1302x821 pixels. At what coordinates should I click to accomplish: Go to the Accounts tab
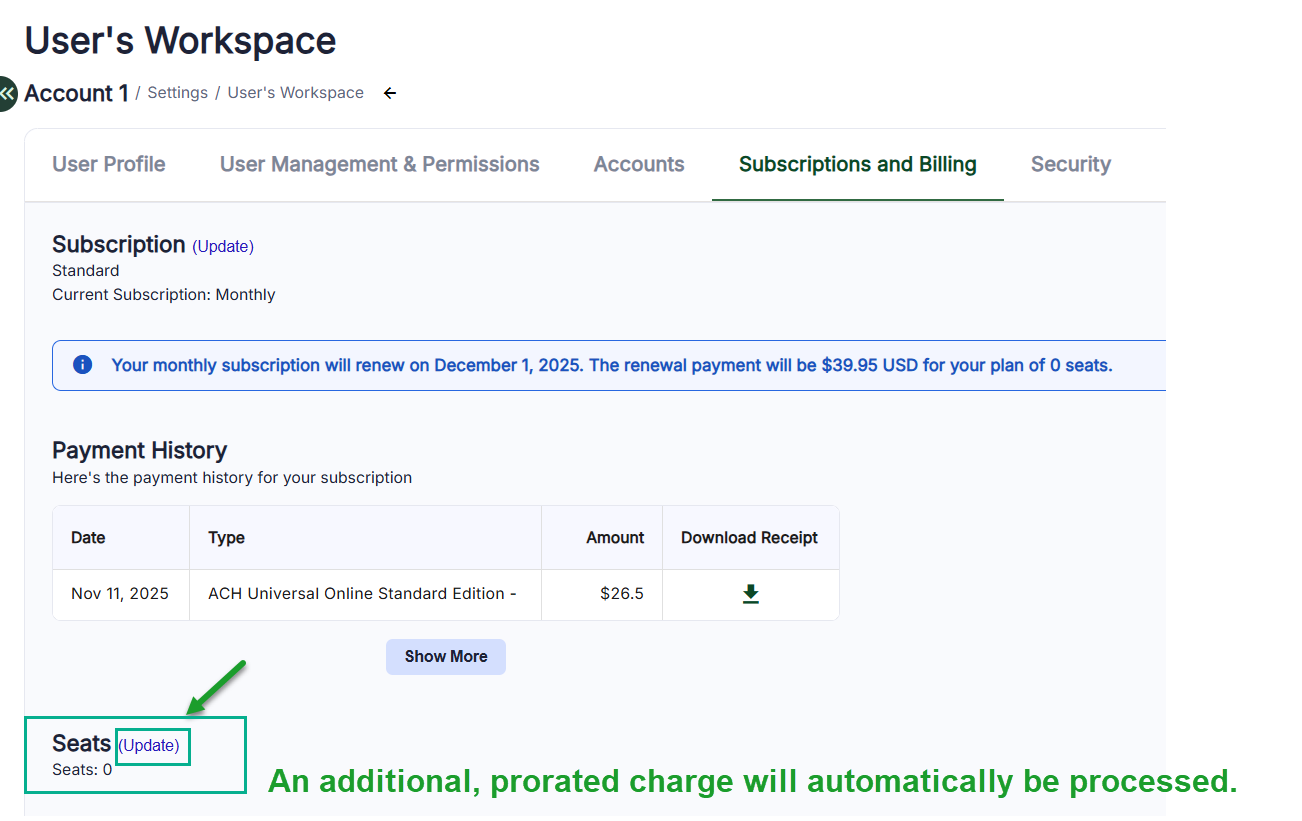coord(639,165)
